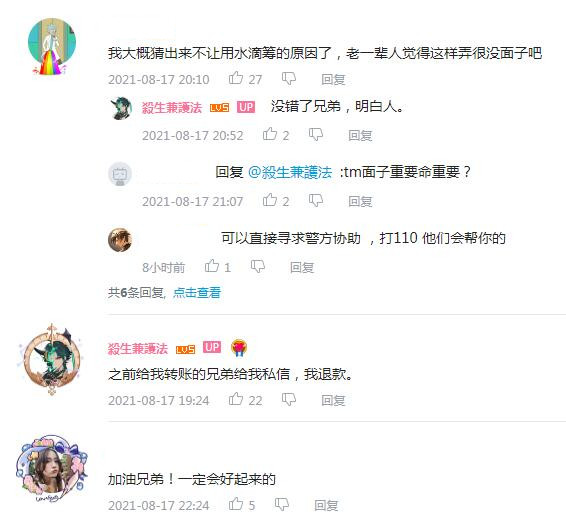The height and width of the screenshot is (522, 566).
Task: Like the reply saying 没错了兄弟，明白人
Action: click(270, 134)
